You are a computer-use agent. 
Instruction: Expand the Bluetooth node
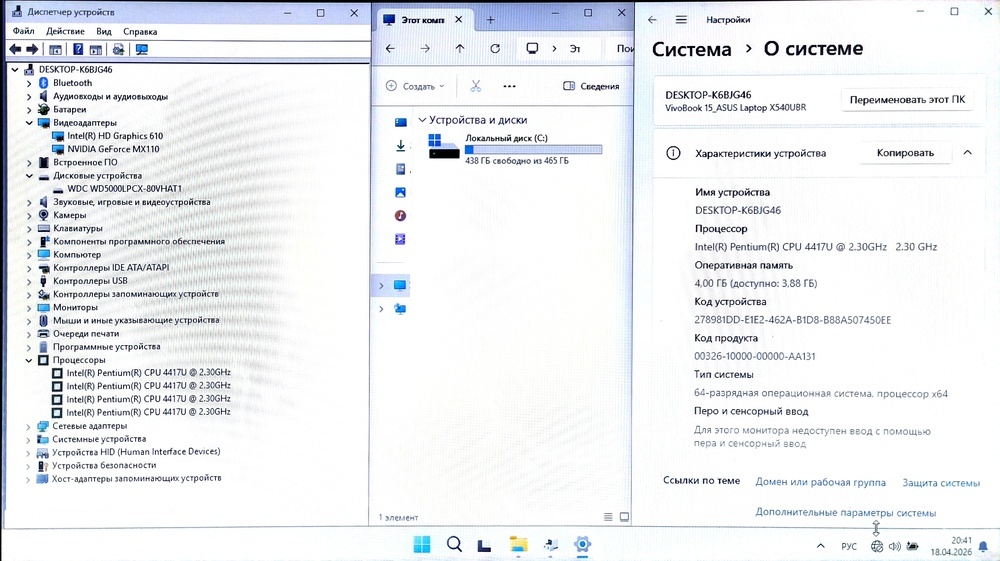point(29,83)
